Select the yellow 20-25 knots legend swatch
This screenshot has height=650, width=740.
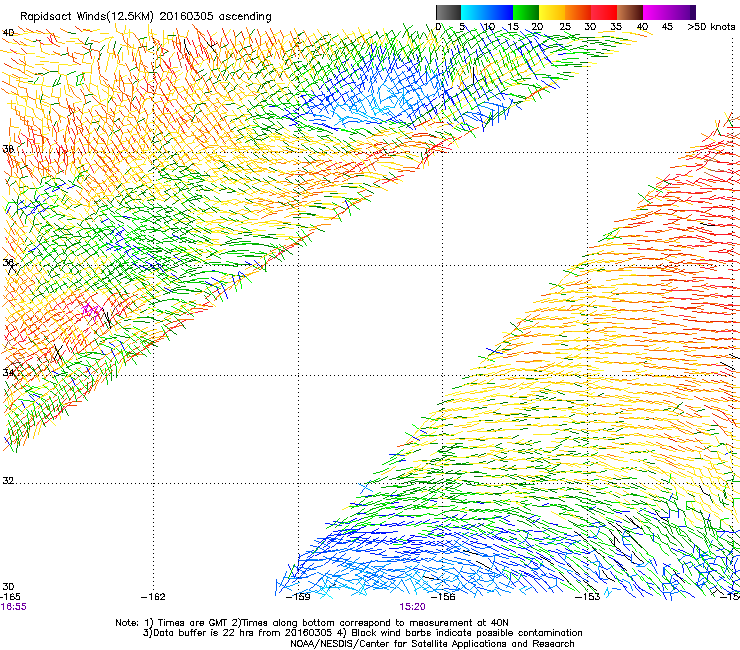552,12
